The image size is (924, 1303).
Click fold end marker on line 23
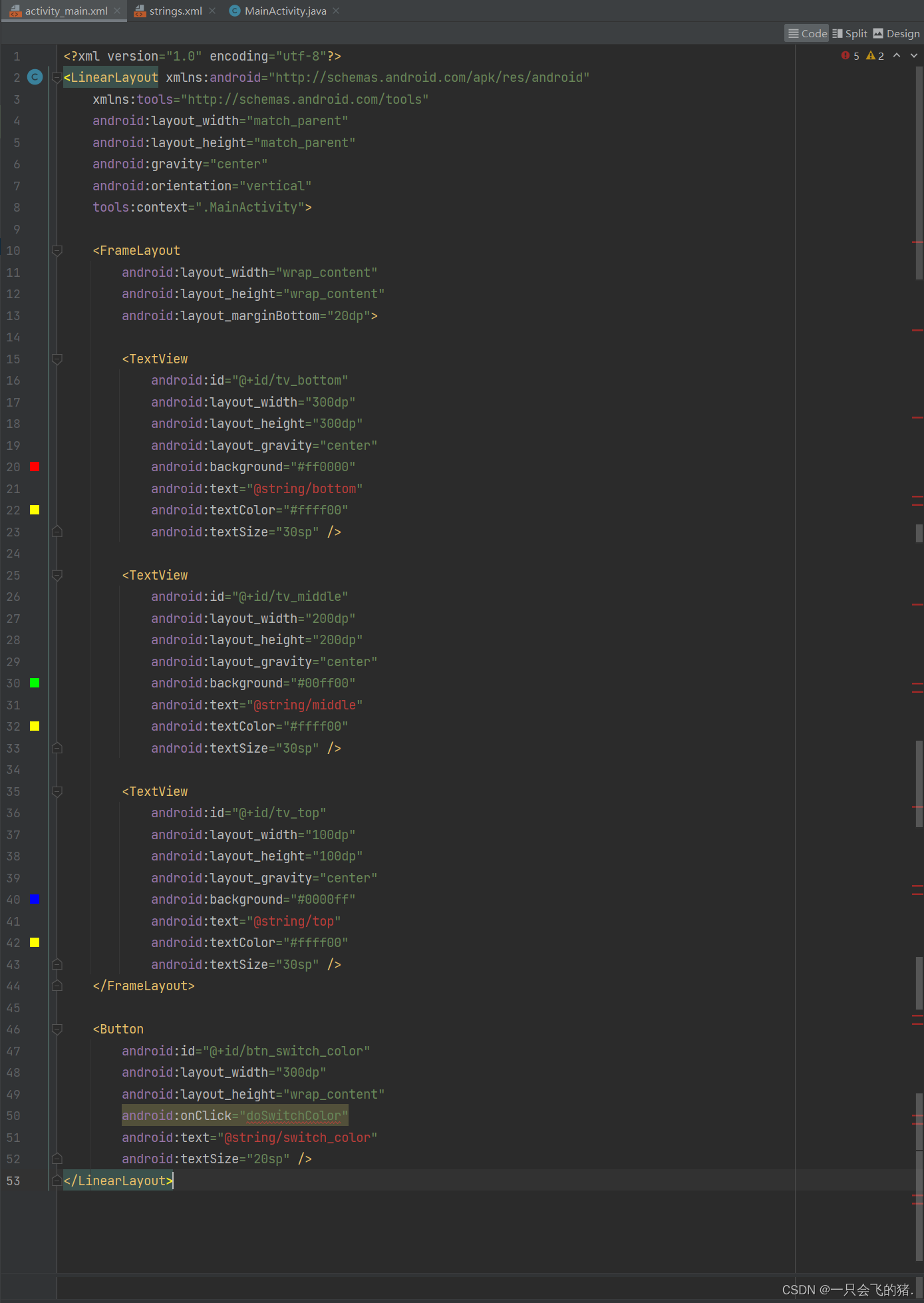pyautogui.click(x=57, y=532)
